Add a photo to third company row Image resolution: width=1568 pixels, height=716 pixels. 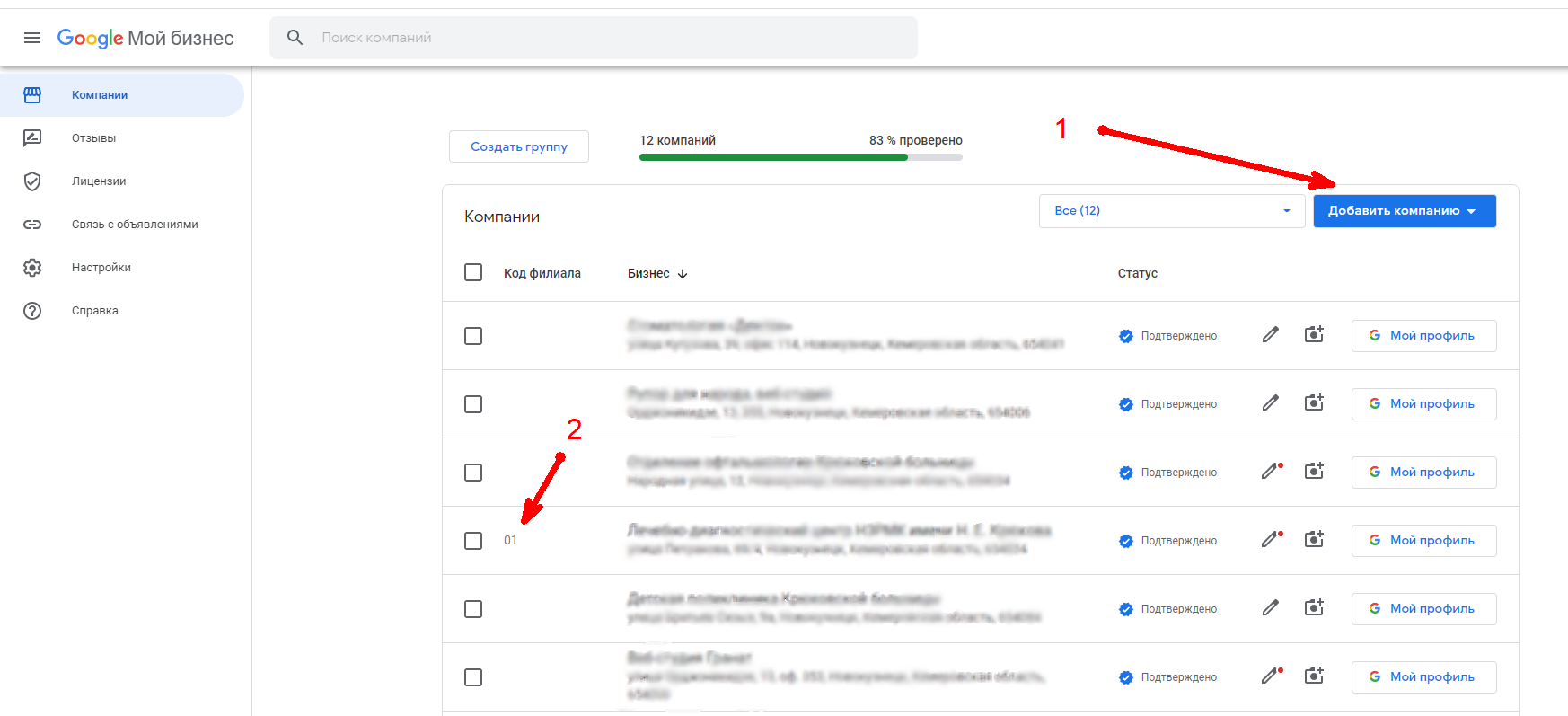pos(1314,471)
